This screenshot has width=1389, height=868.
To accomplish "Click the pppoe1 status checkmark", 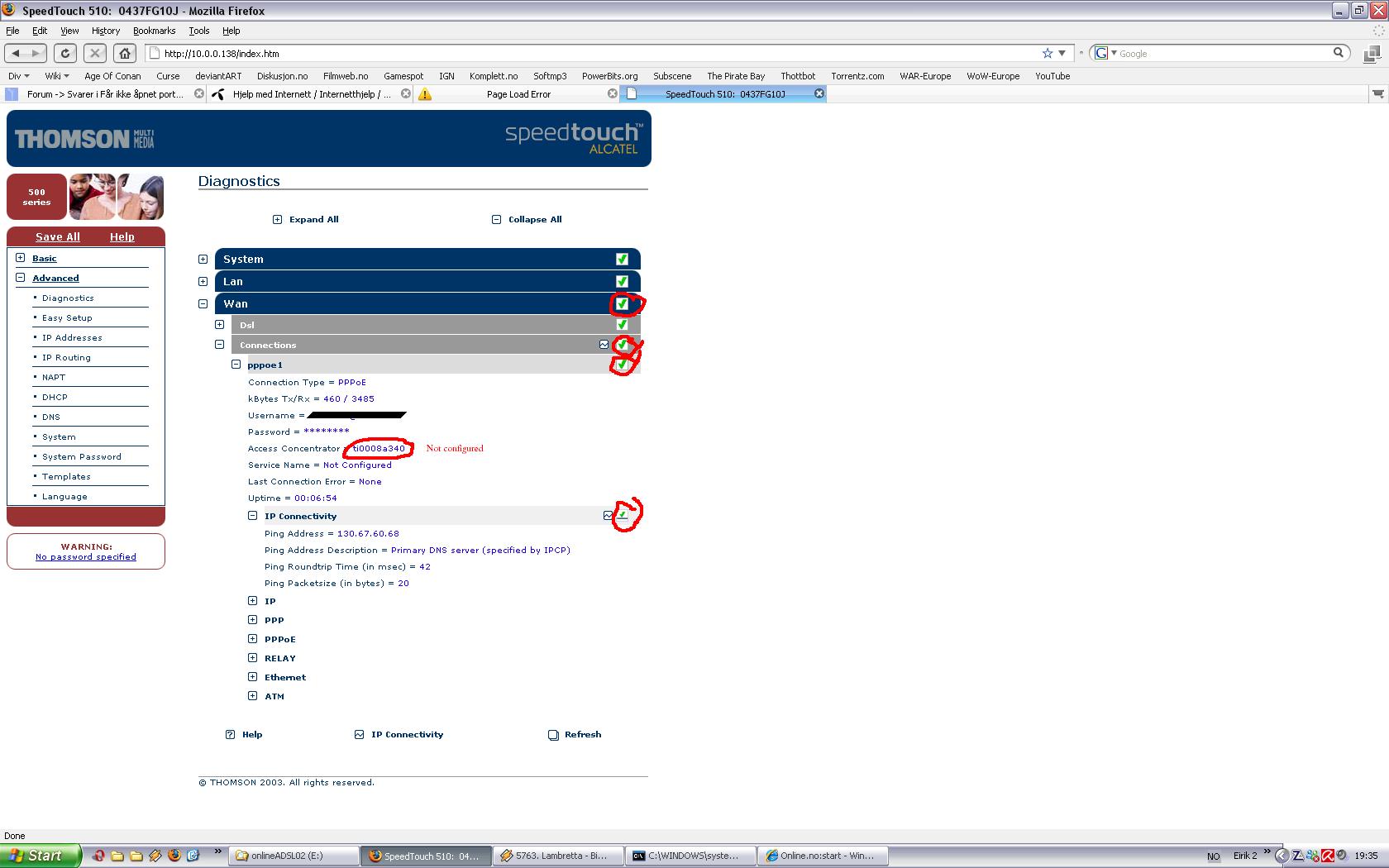I will click(x=622, y=365).
